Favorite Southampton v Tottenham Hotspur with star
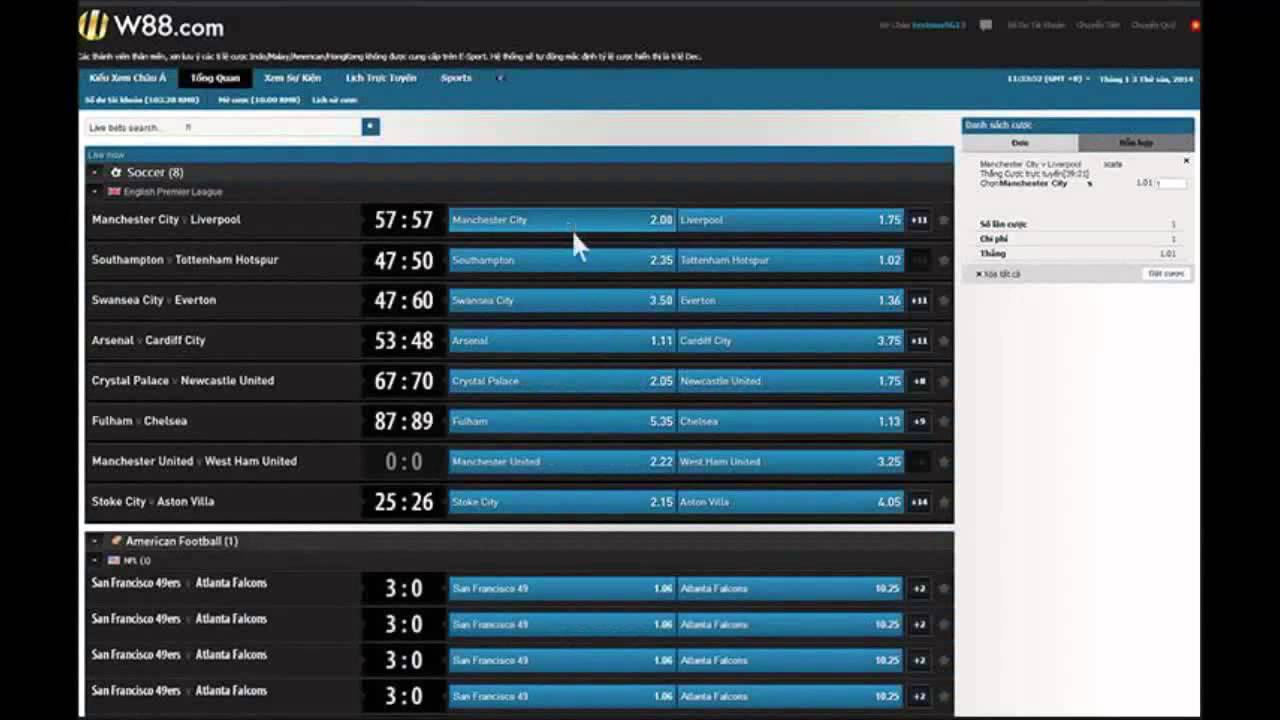Image resolution: width=1280 pixels, height=720 pixels. click(943, 260)
